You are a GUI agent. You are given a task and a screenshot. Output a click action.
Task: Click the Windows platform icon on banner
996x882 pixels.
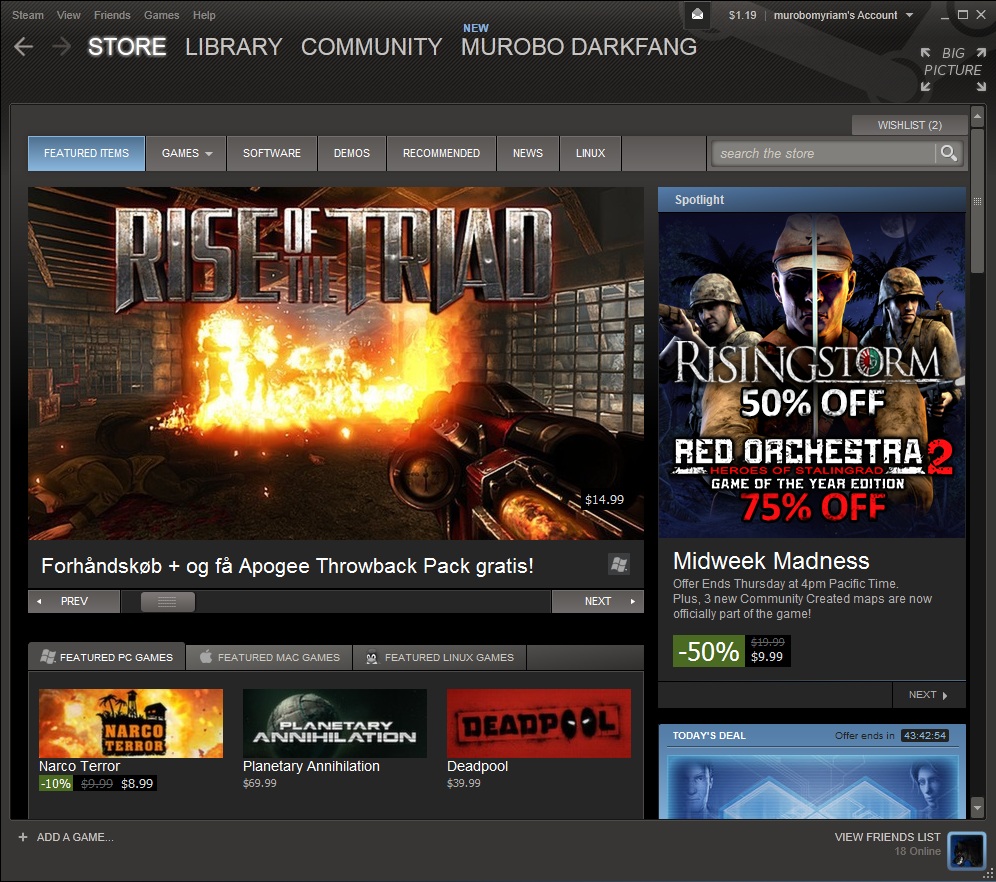point(619,564)
